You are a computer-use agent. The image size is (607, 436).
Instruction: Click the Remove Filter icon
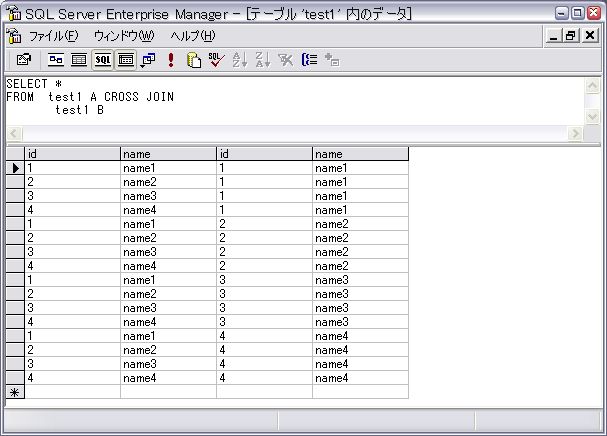(286, 60)
